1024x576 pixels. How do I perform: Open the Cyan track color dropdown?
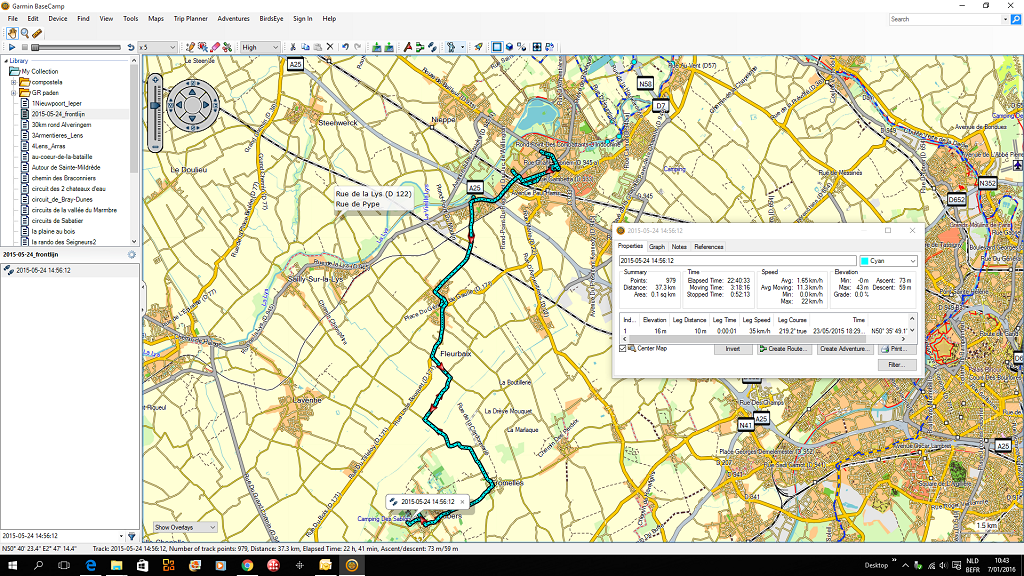888,261
